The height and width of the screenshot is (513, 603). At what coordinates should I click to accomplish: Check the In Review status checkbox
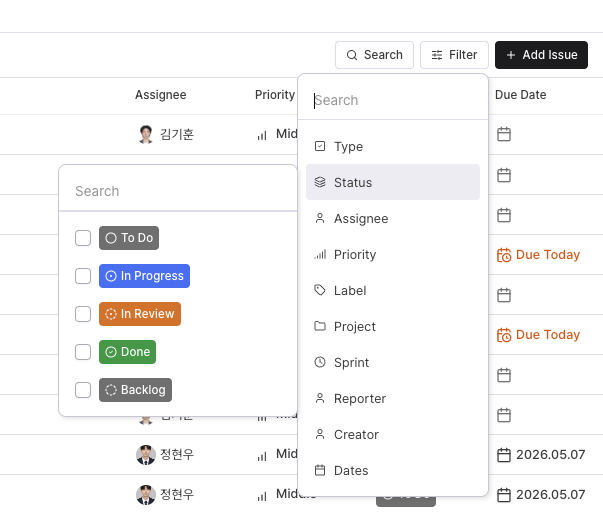tap(83, 314)
